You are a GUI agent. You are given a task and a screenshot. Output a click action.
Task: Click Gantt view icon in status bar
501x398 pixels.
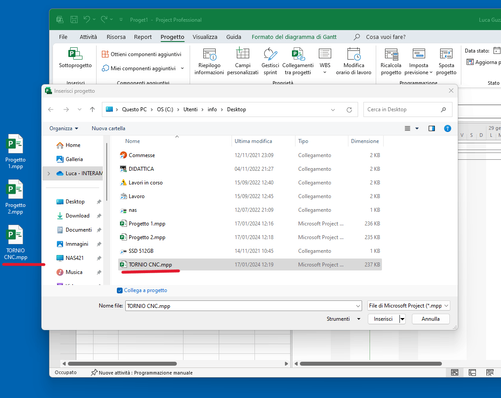click(x=455, y=372)
